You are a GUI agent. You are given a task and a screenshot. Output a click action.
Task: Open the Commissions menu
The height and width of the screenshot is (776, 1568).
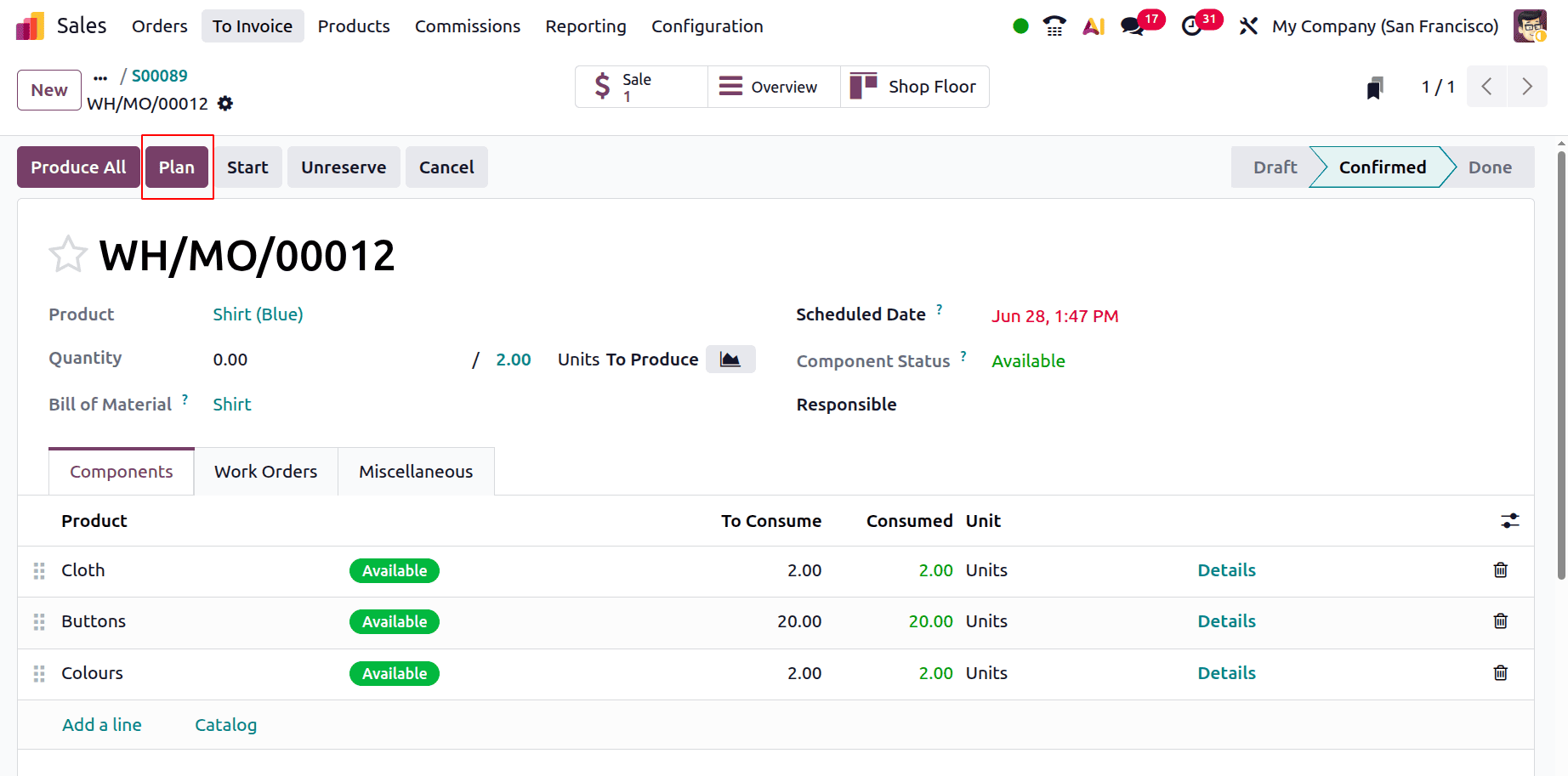(468, 26)
